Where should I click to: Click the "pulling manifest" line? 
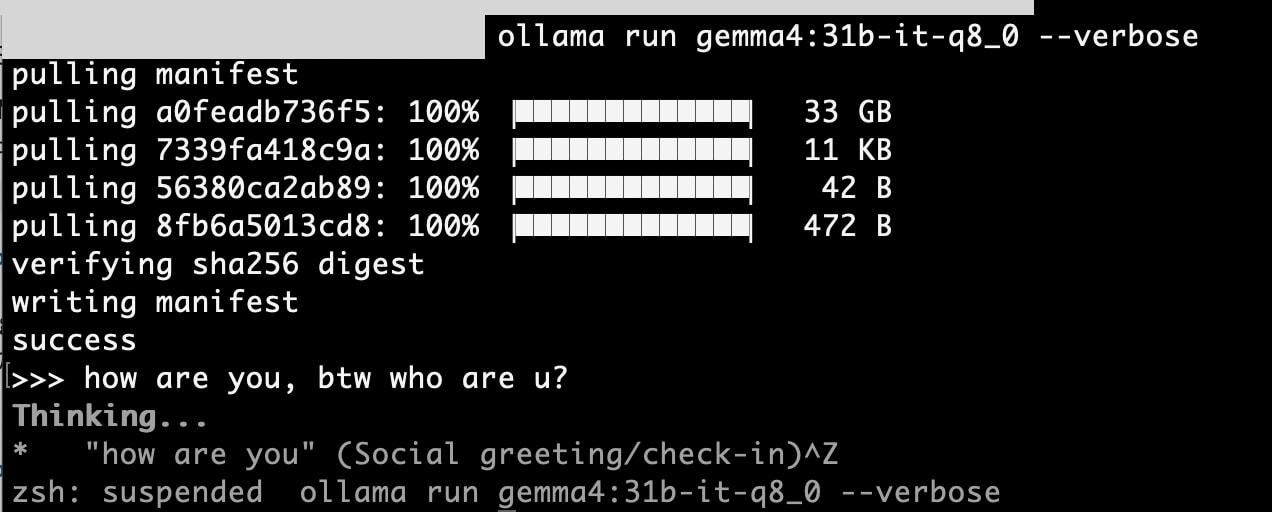[155, 74]
